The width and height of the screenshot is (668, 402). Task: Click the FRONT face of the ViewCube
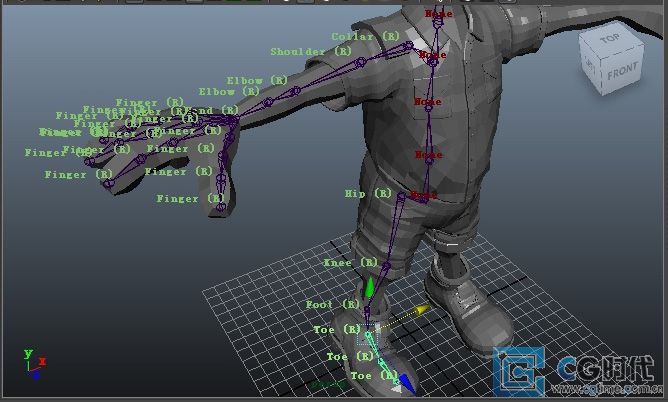point(622,72)
